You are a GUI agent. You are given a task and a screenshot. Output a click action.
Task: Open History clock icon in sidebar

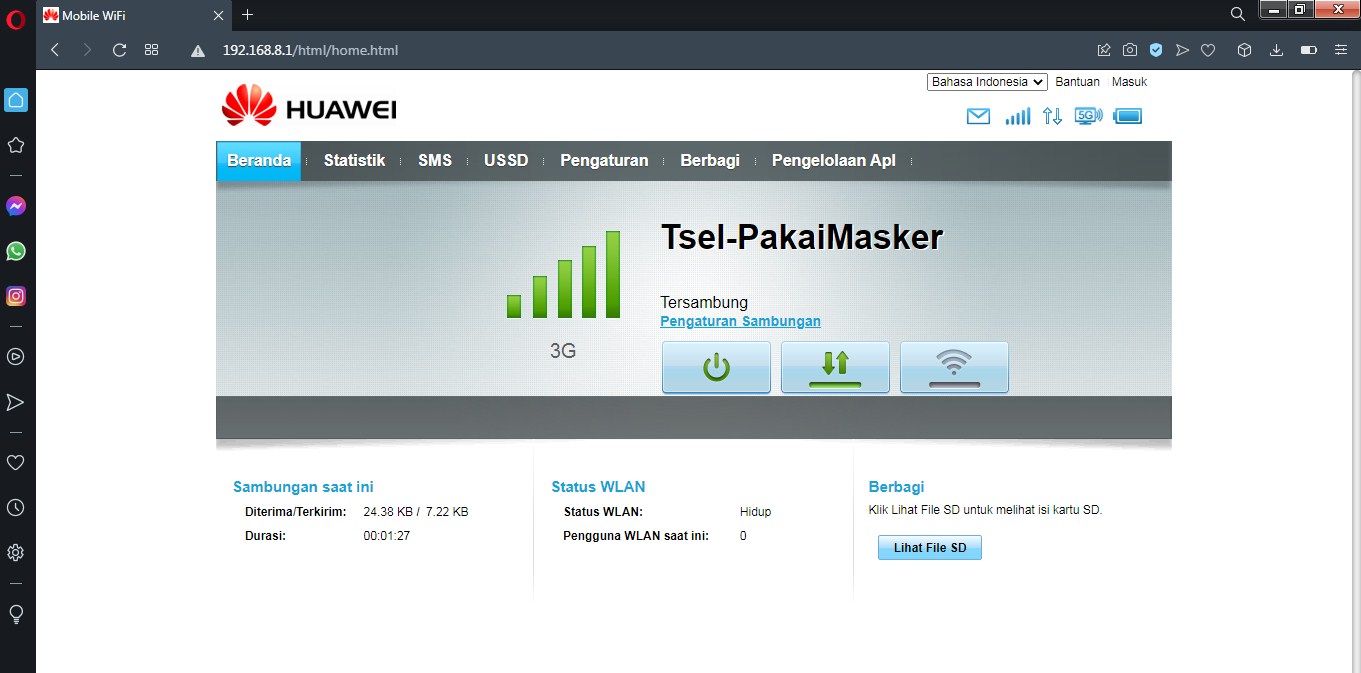16,508
